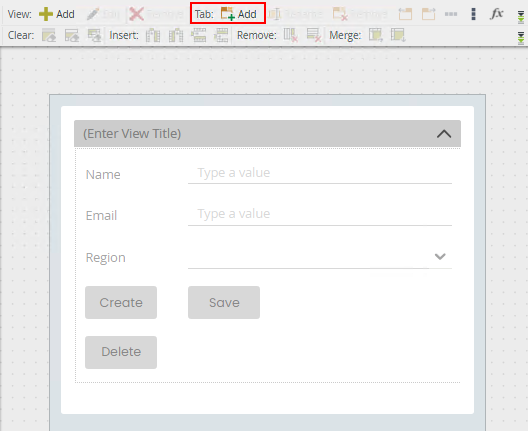Open the fx expressions editor
This screenshot has width=528, height=431.
click(497, 14)
